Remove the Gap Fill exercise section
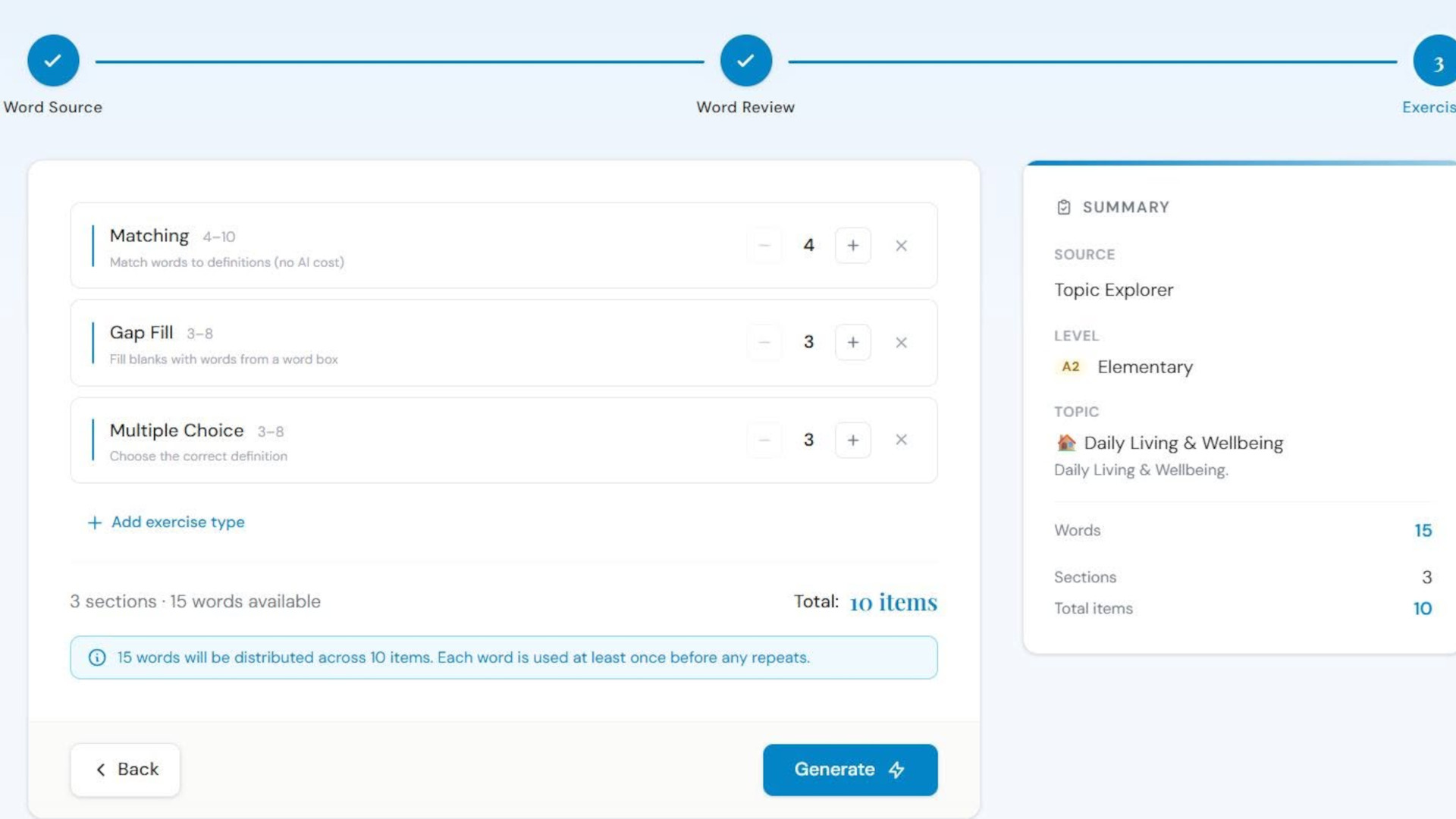Image resolution: width=1456 pixels, height=819 pixels. click(x=901, y=343)
